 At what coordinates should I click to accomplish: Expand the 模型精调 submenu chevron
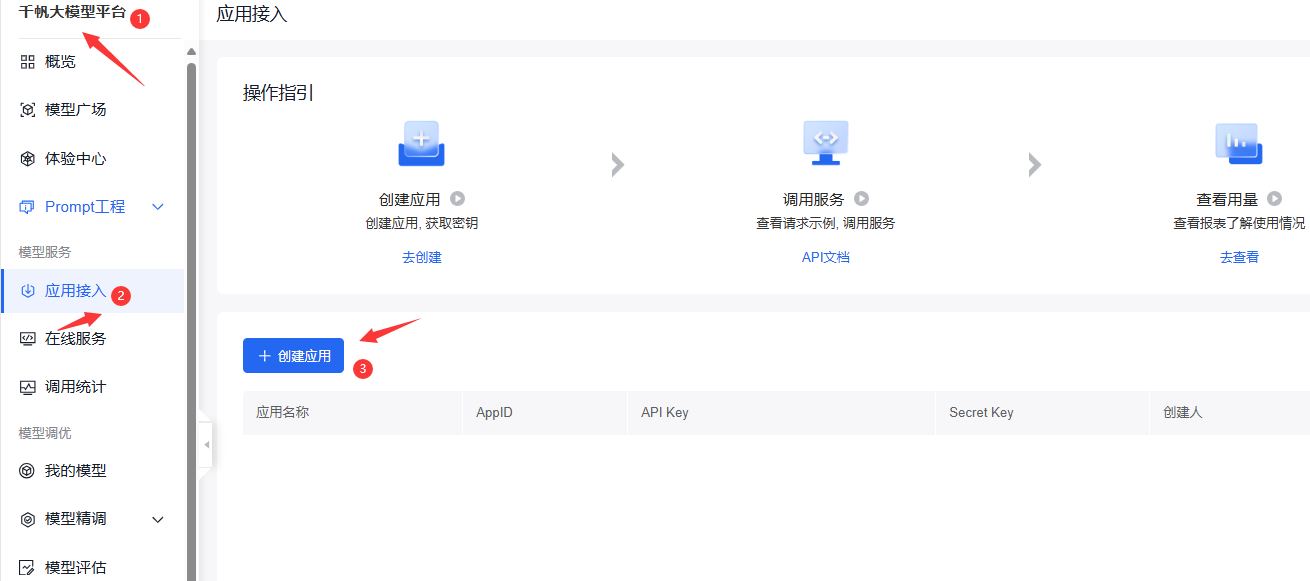pos(157,520)
